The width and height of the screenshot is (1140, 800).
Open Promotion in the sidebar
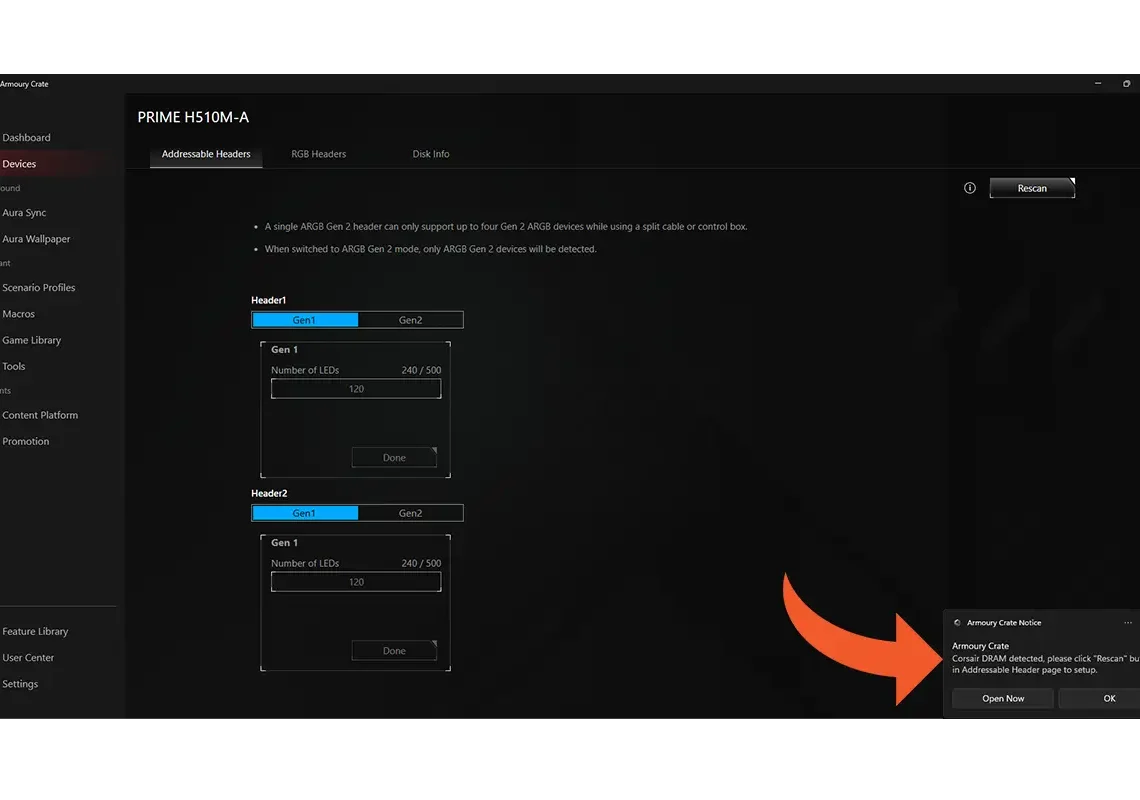(x=25, y=441)
